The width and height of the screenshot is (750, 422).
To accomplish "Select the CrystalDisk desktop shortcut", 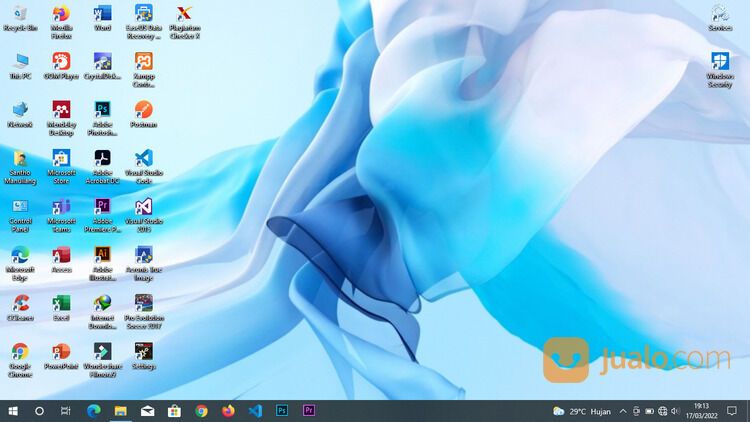I will 102,67.
